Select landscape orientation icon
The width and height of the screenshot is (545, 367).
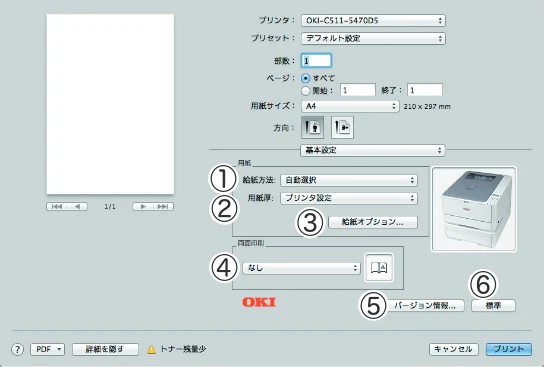coord(342,127)
